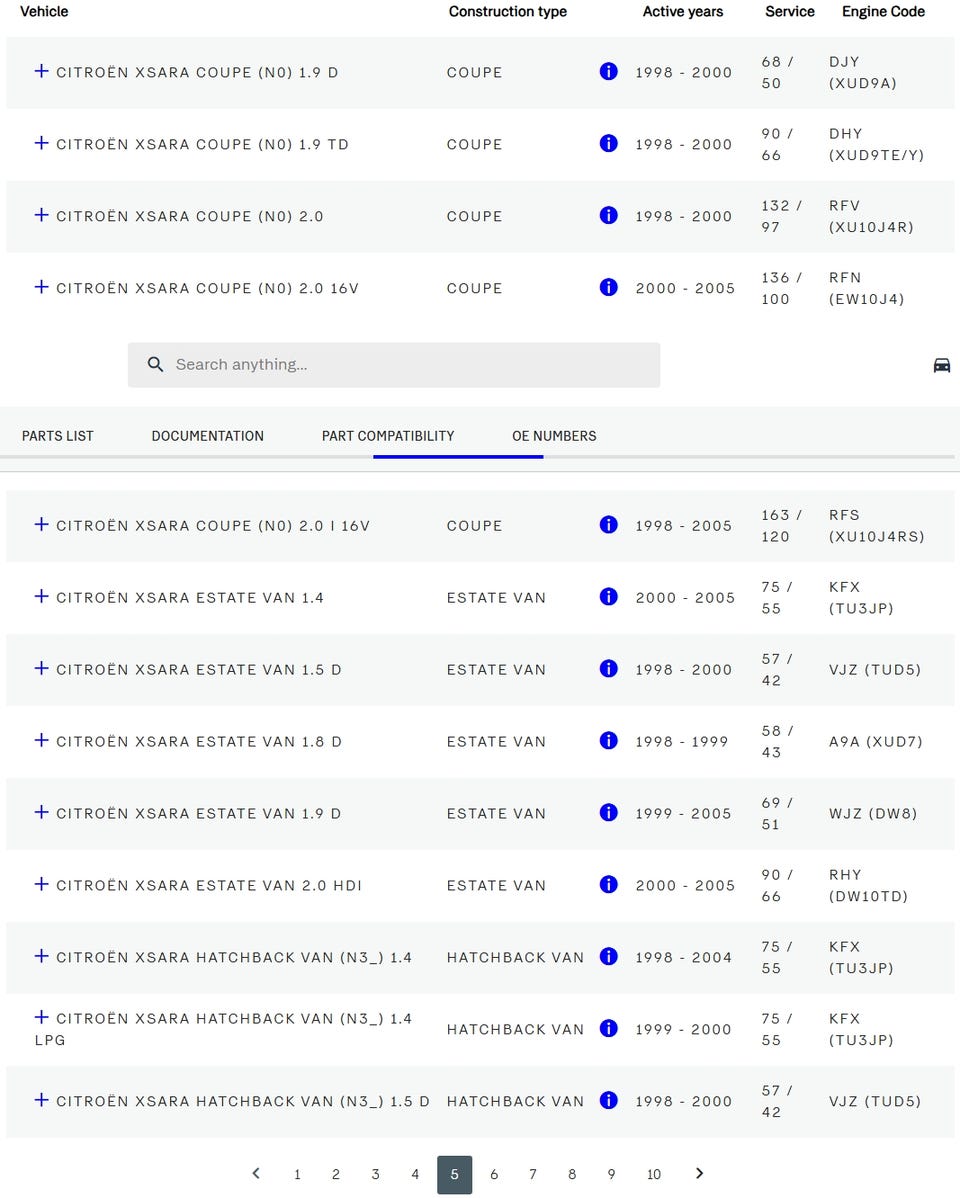Expand Hatchback Van 1.5 D row
Image resolution: width=960 pixels, height=1198 pixels.
tap(41, 1099)
